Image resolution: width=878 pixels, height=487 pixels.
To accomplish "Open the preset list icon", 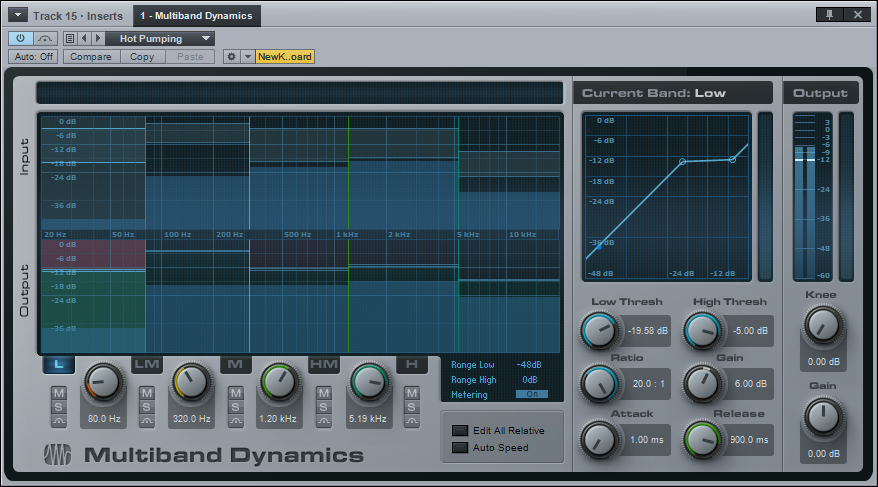I will coord(70,39).
